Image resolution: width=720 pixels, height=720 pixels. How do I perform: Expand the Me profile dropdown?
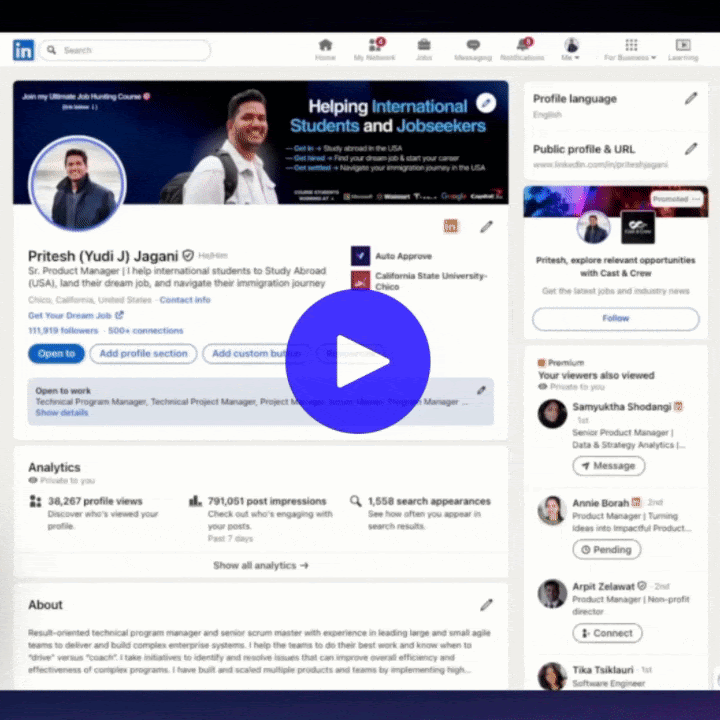(571, 50)
